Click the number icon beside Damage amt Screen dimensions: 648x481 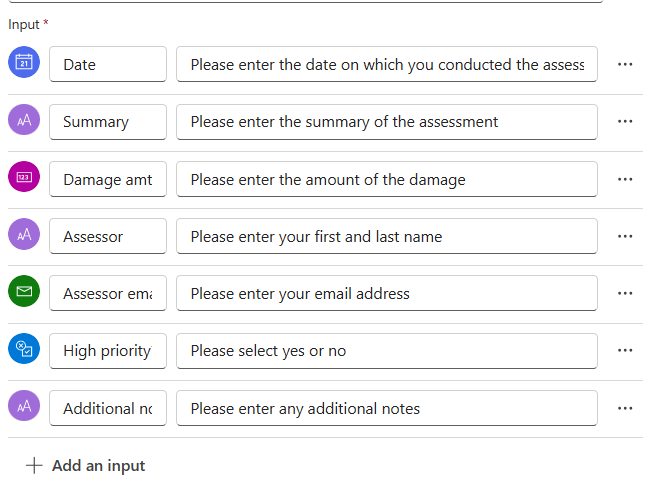click(24, 178)
